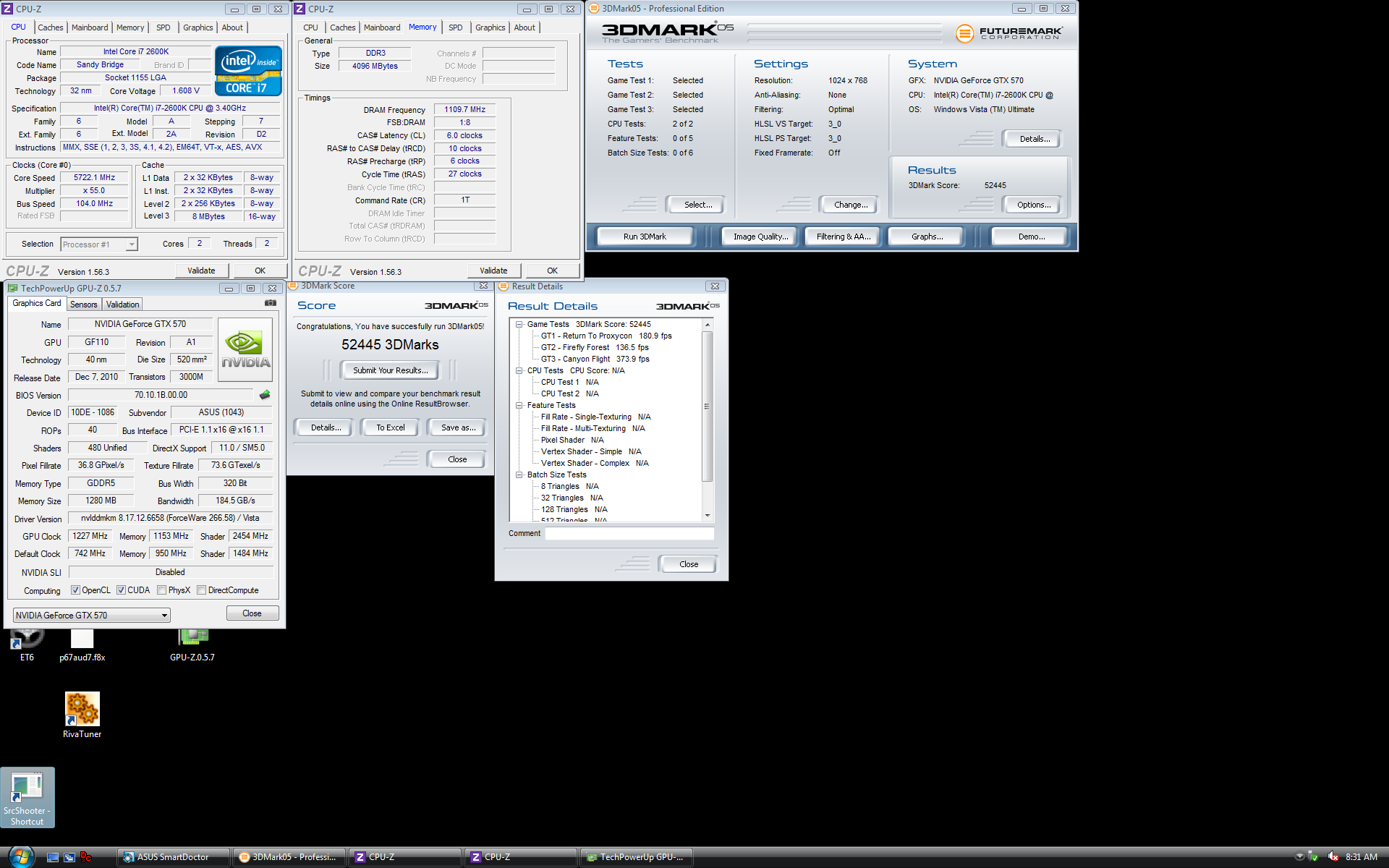Click the Switch between windows quick launch icon
This screenshot has height=868, width=1389.
point(69,857)
